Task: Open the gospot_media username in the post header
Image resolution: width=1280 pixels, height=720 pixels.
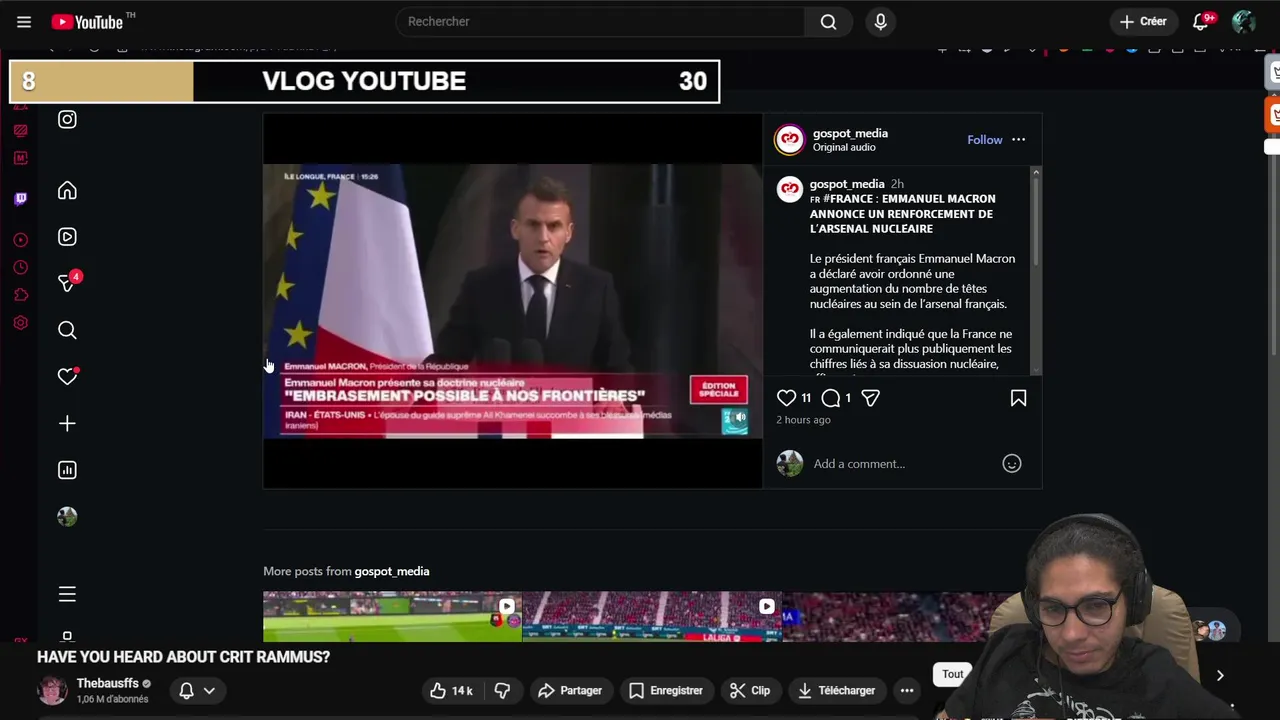Action: pos(850,133)
